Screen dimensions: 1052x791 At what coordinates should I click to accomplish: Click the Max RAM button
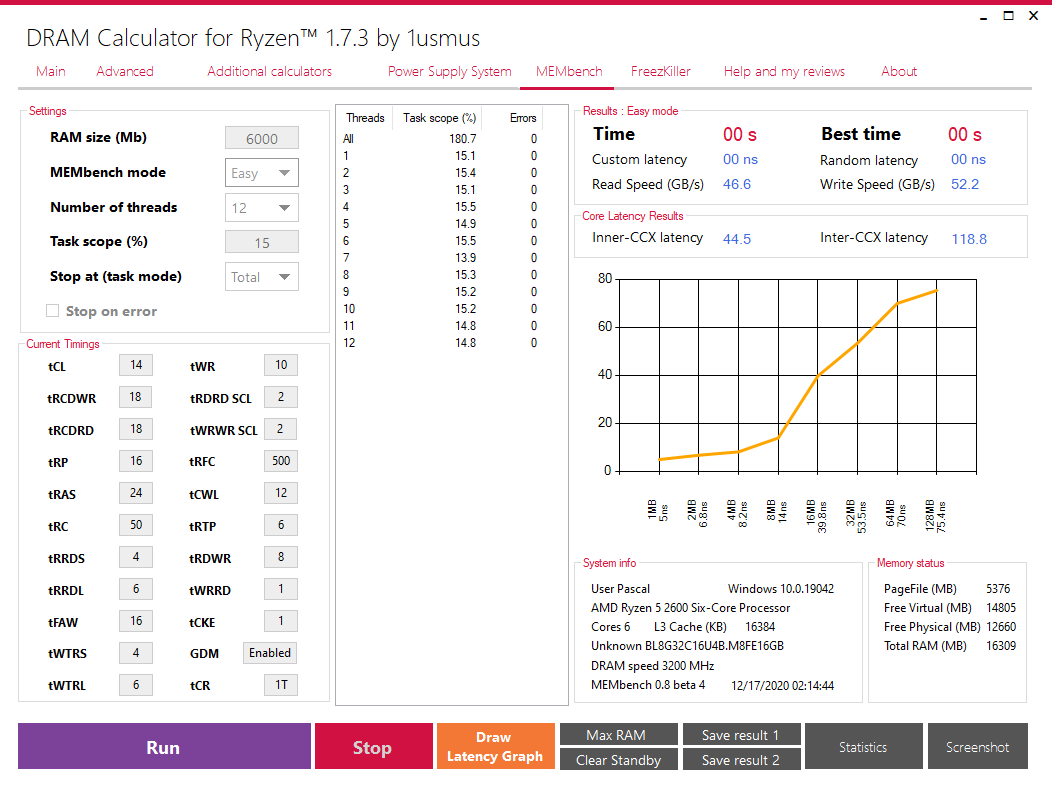coord(619,735)
